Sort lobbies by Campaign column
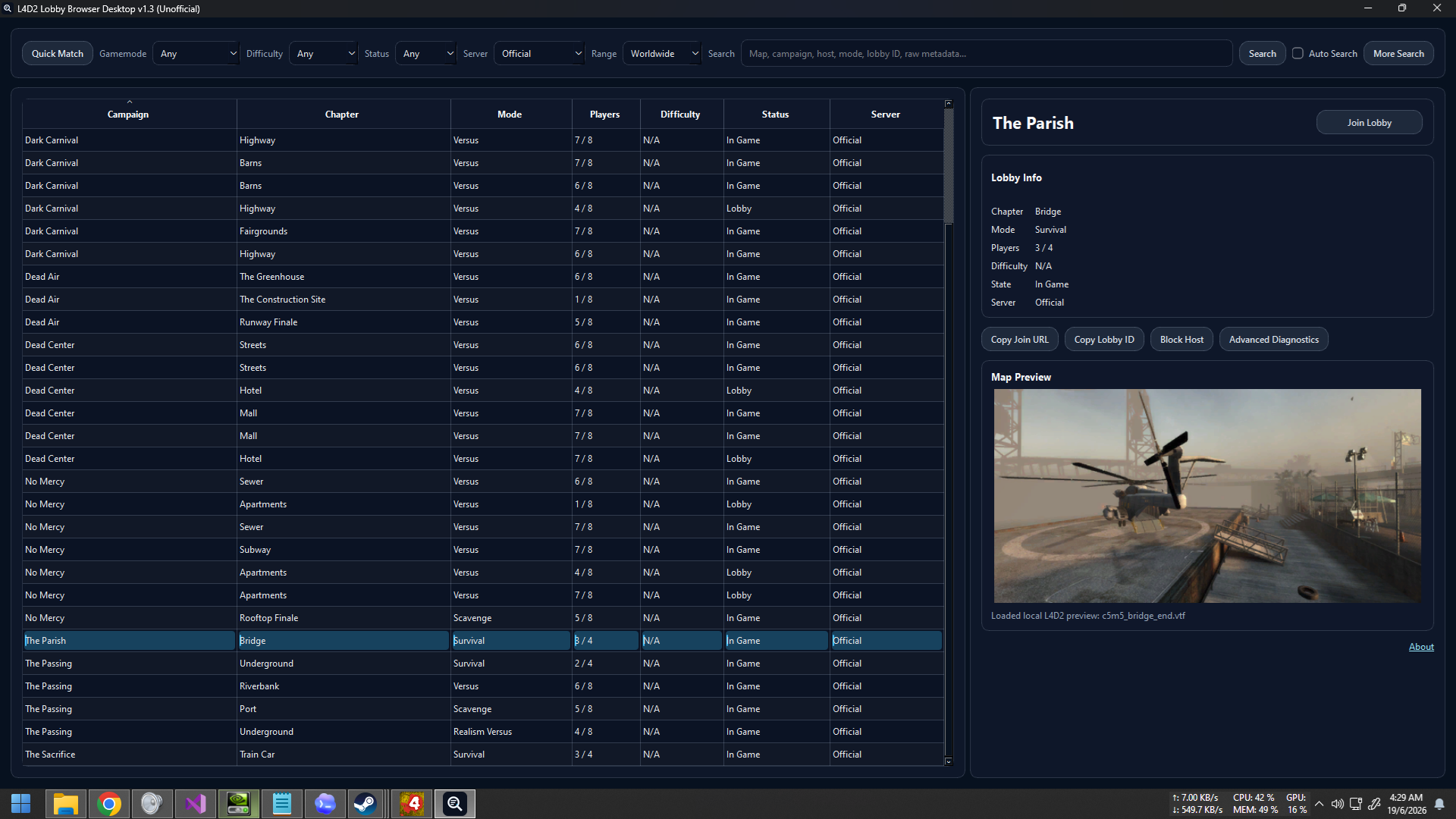Screen dimensions: 1456x819 pyautogui.click(x=129, y=114)
